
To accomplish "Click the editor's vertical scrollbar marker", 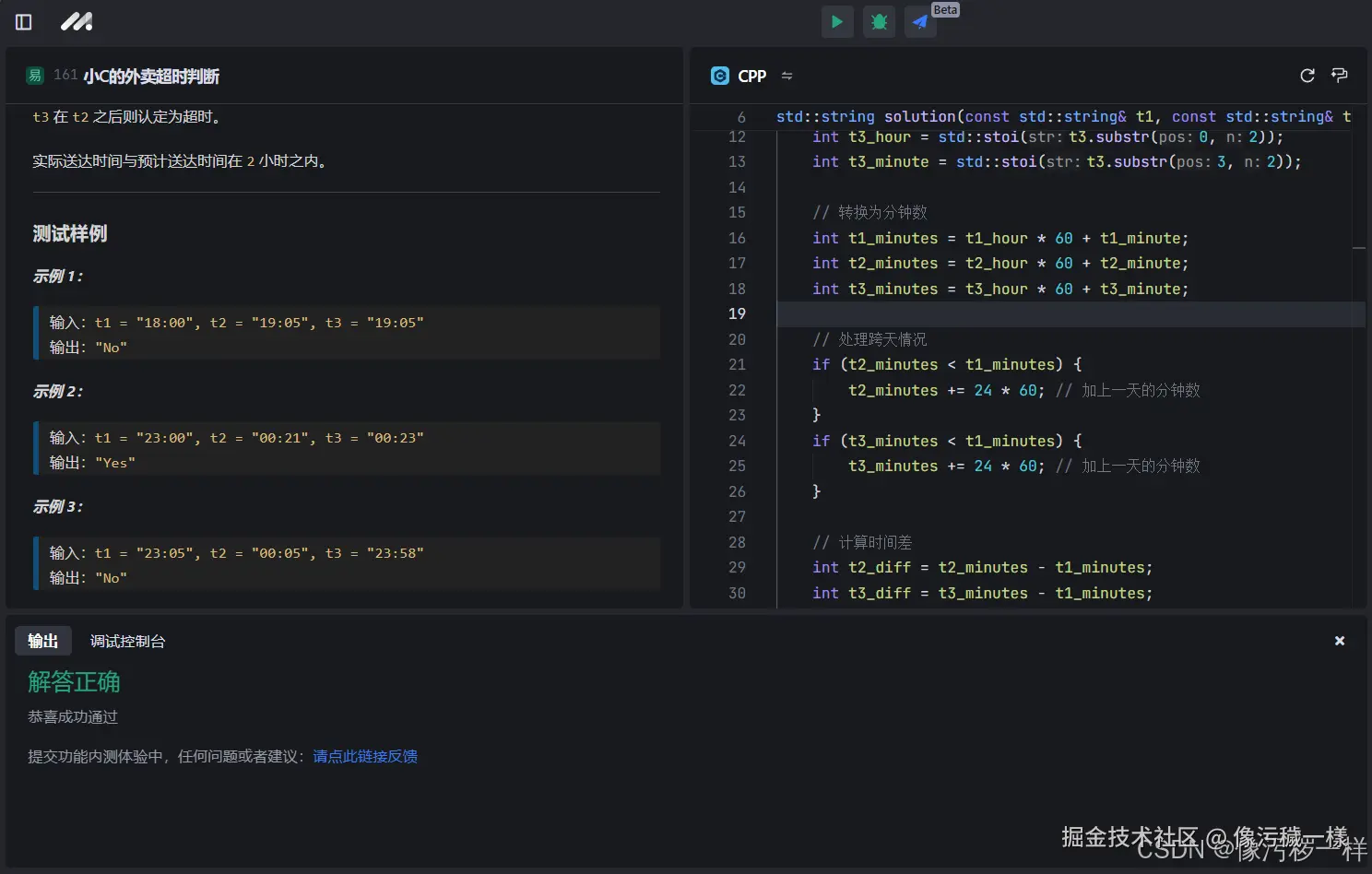I will (x=1359, y=248).
